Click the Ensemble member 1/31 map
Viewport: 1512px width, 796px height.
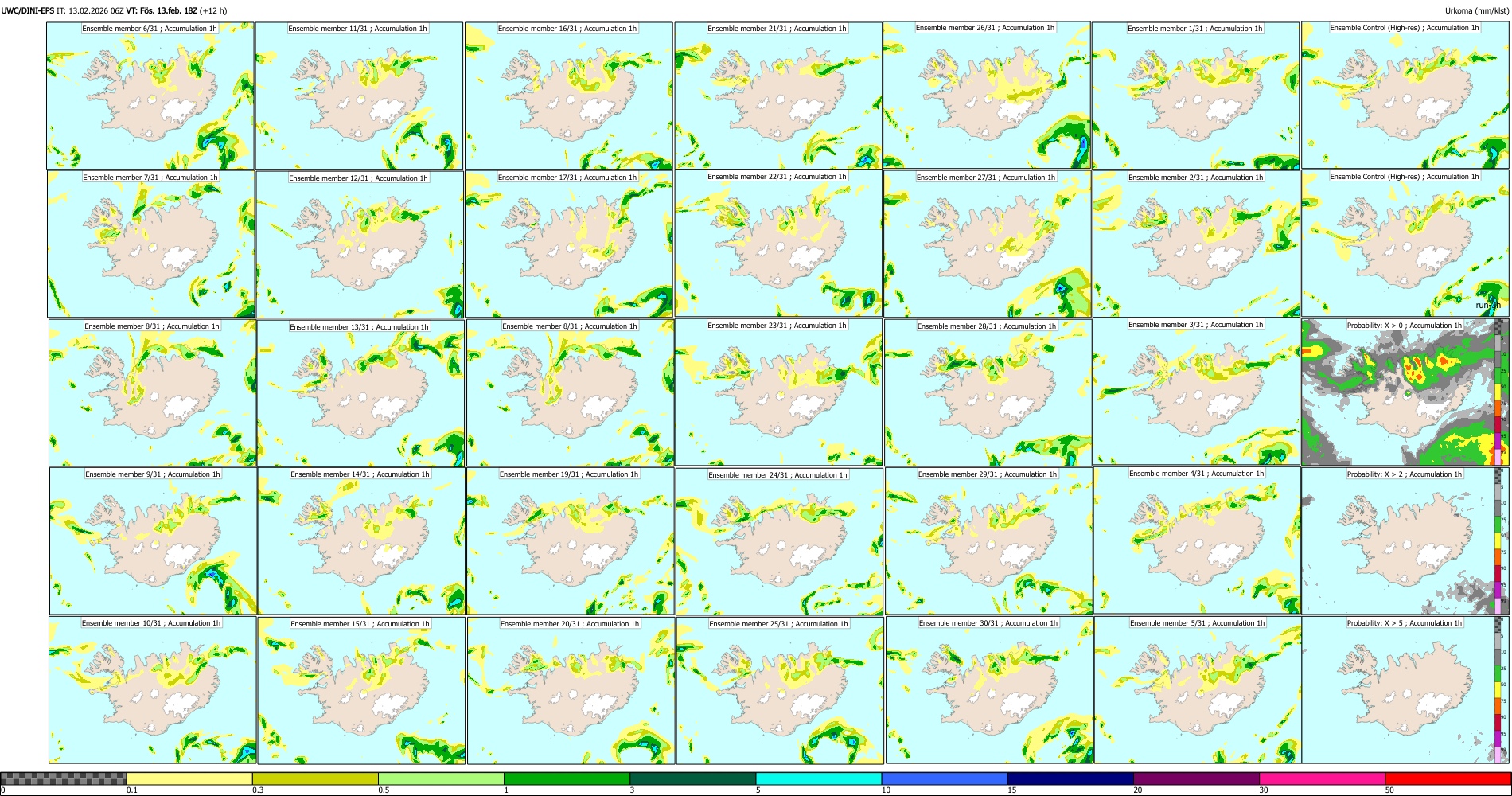coord(1195,96)
